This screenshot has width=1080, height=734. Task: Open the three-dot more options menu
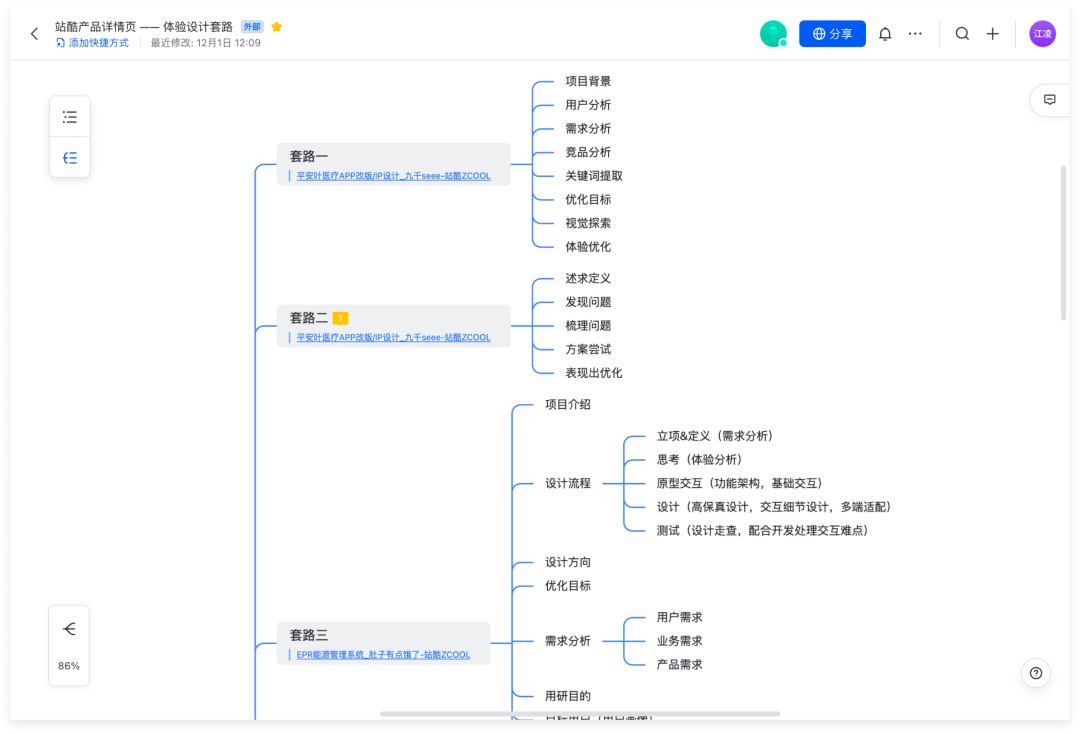915,34
